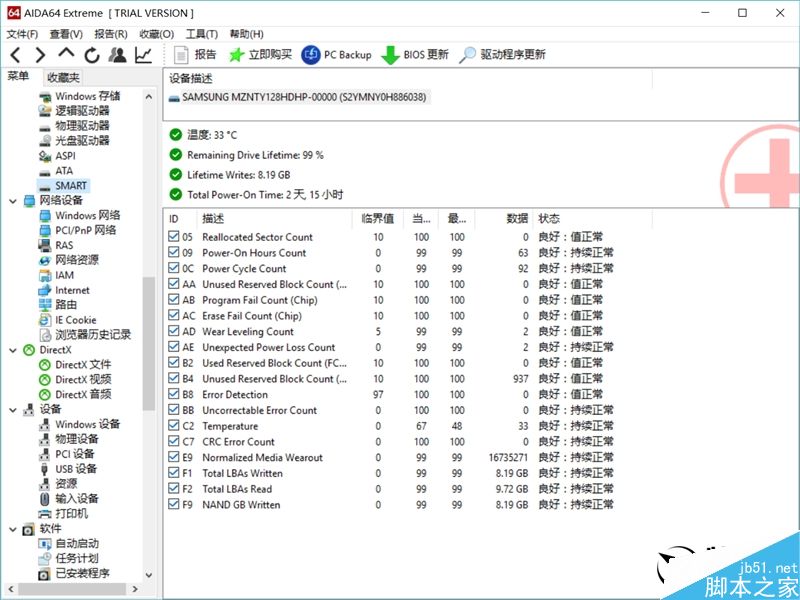Toggle the Error Detection checkbox
Screen dimensions: 800x600
click(173, 394)
